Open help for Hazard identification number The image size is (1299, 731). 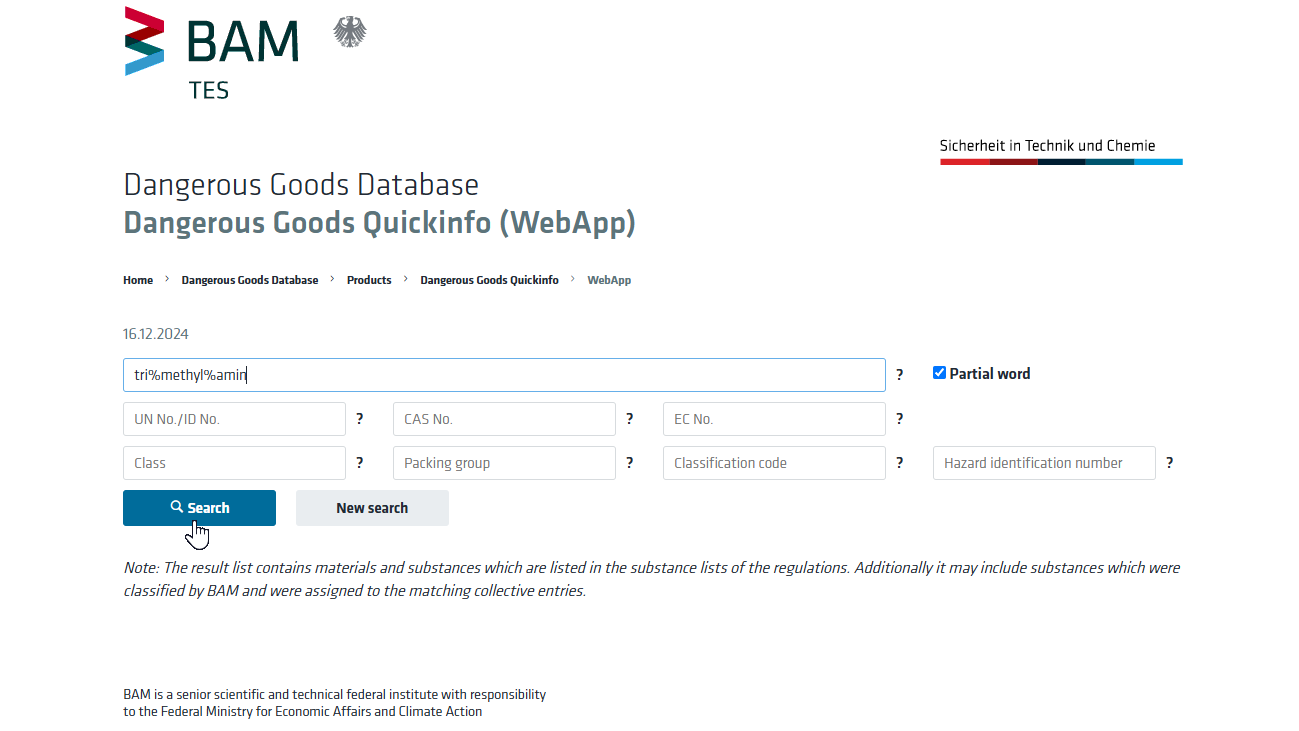click(x=1169, y=463)
